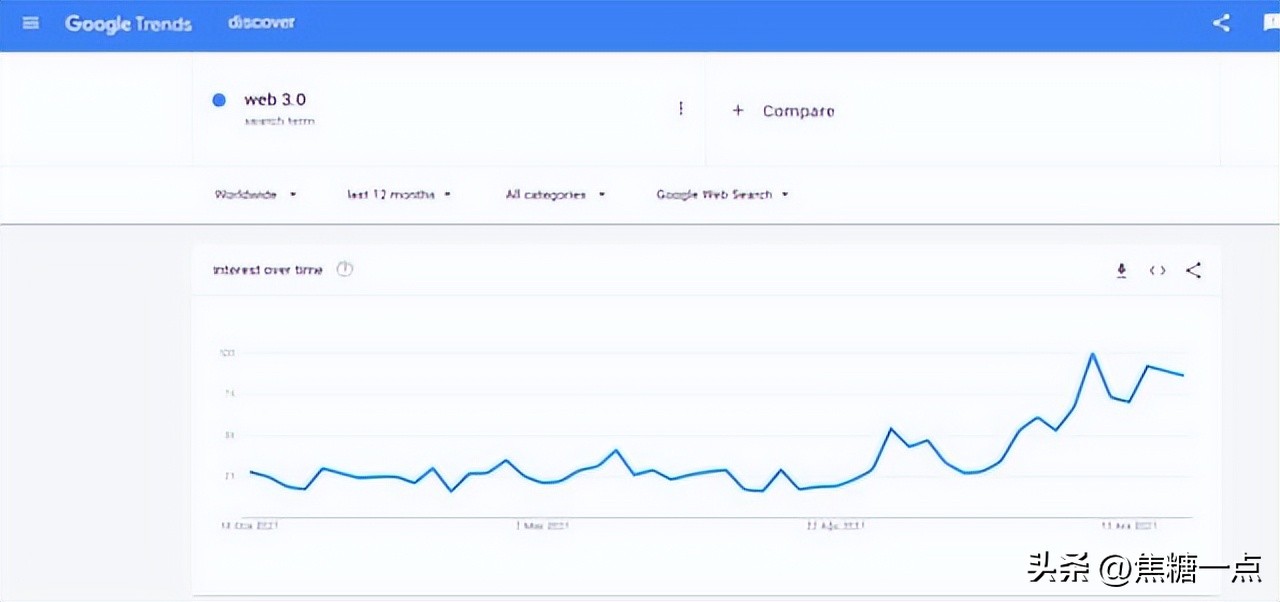This screenshot has height=602, width=1280.
Task: Click the embed code icon
Action: tap(1157, 270)
